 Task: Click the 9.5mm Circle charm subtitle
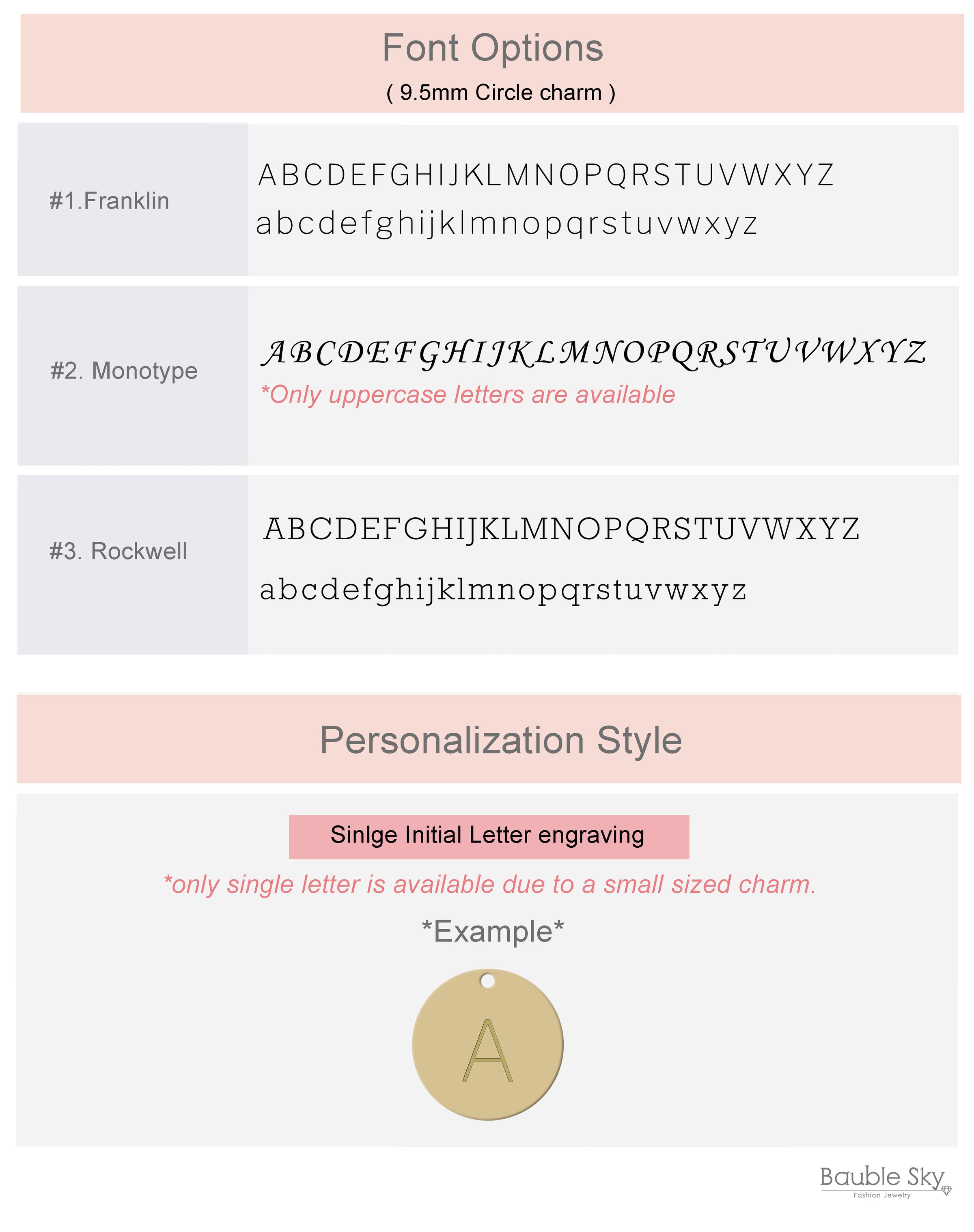coord(501,93)
